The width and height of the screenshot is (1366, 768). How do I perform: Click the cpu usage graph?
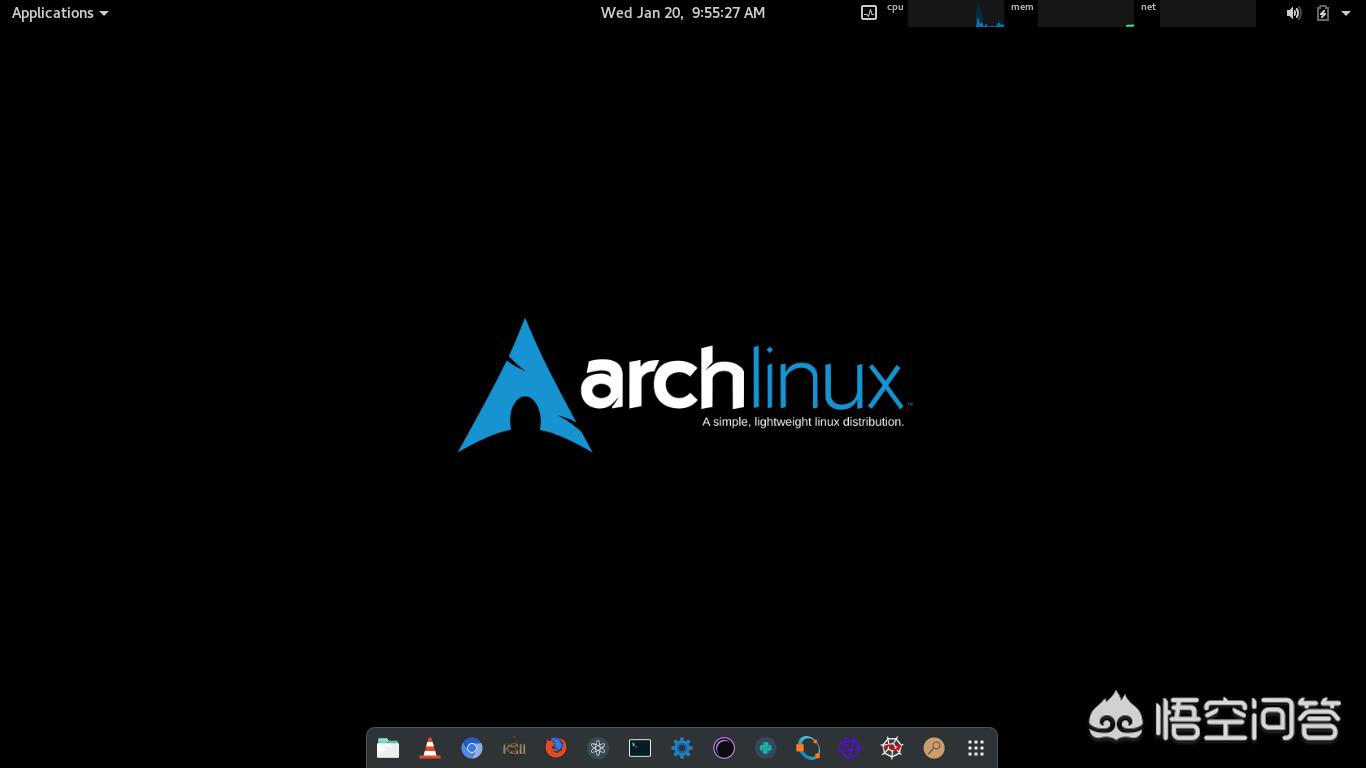(955, 13)
